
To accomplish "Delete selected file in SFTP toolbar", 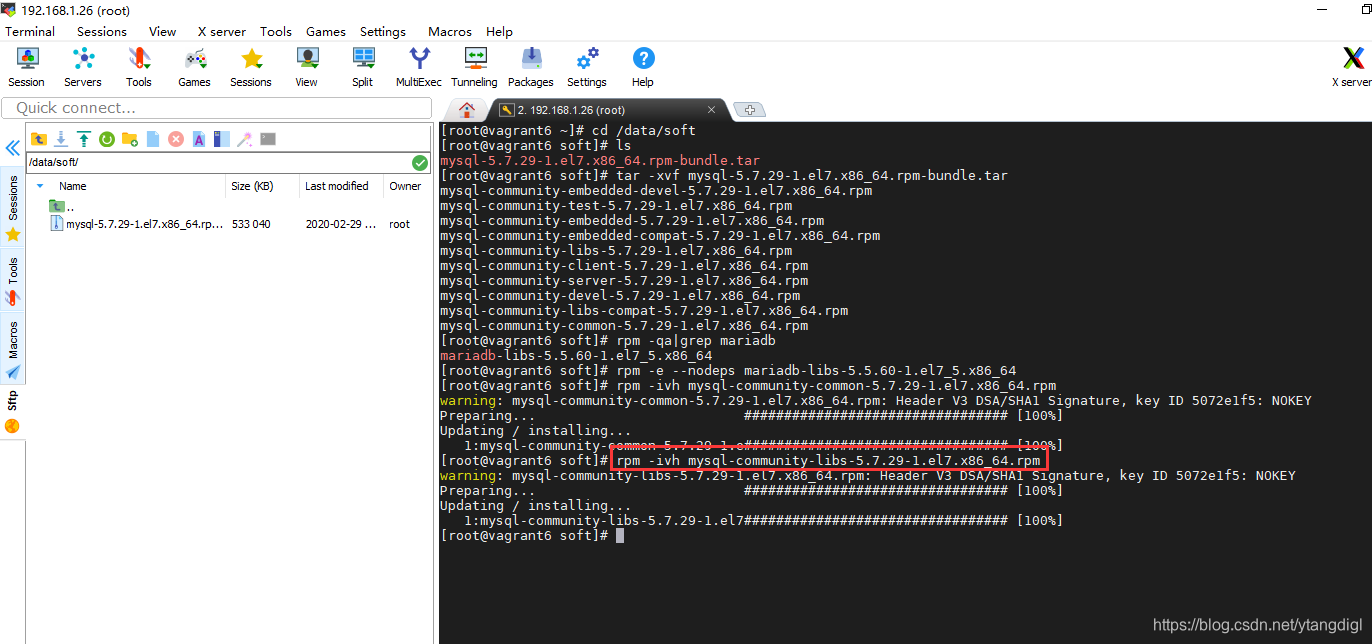I will coord(176,139).
